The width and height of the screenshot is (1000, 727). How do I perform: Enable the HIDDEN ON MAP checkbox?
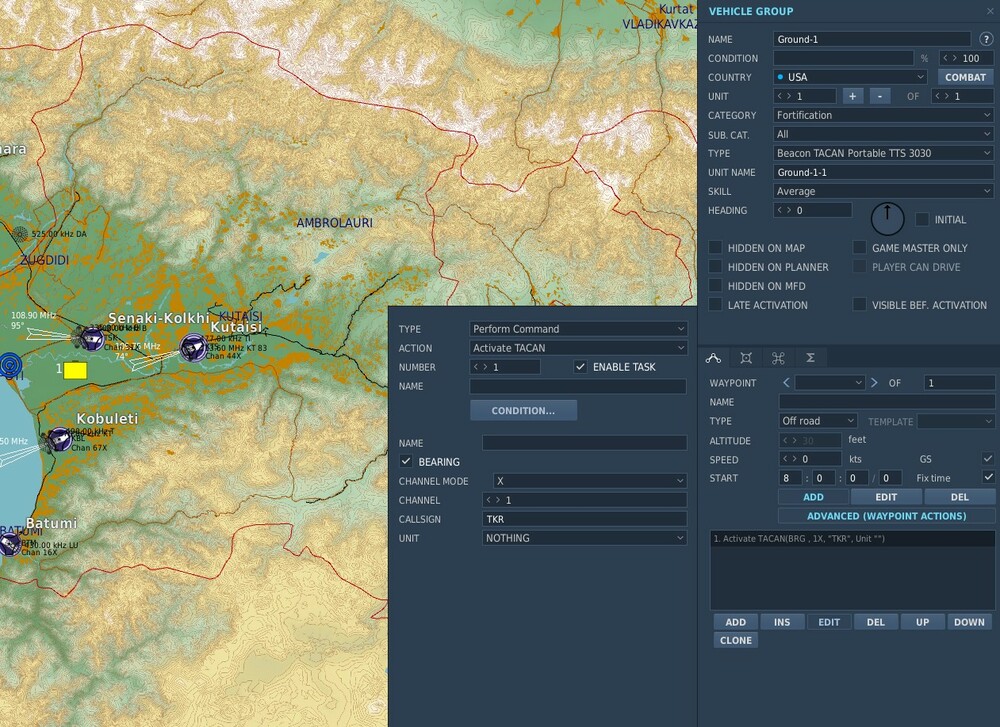coord(716,247)
